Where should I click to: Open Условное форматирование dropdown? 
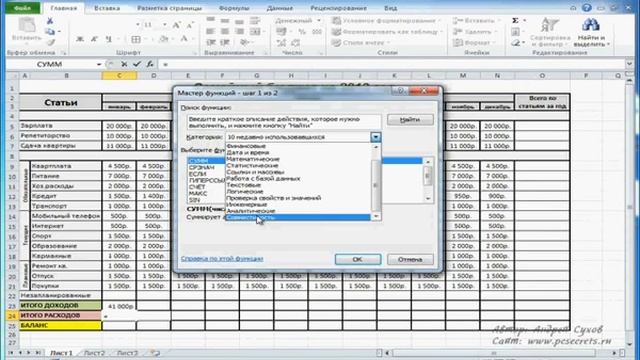tap(387, 20)
